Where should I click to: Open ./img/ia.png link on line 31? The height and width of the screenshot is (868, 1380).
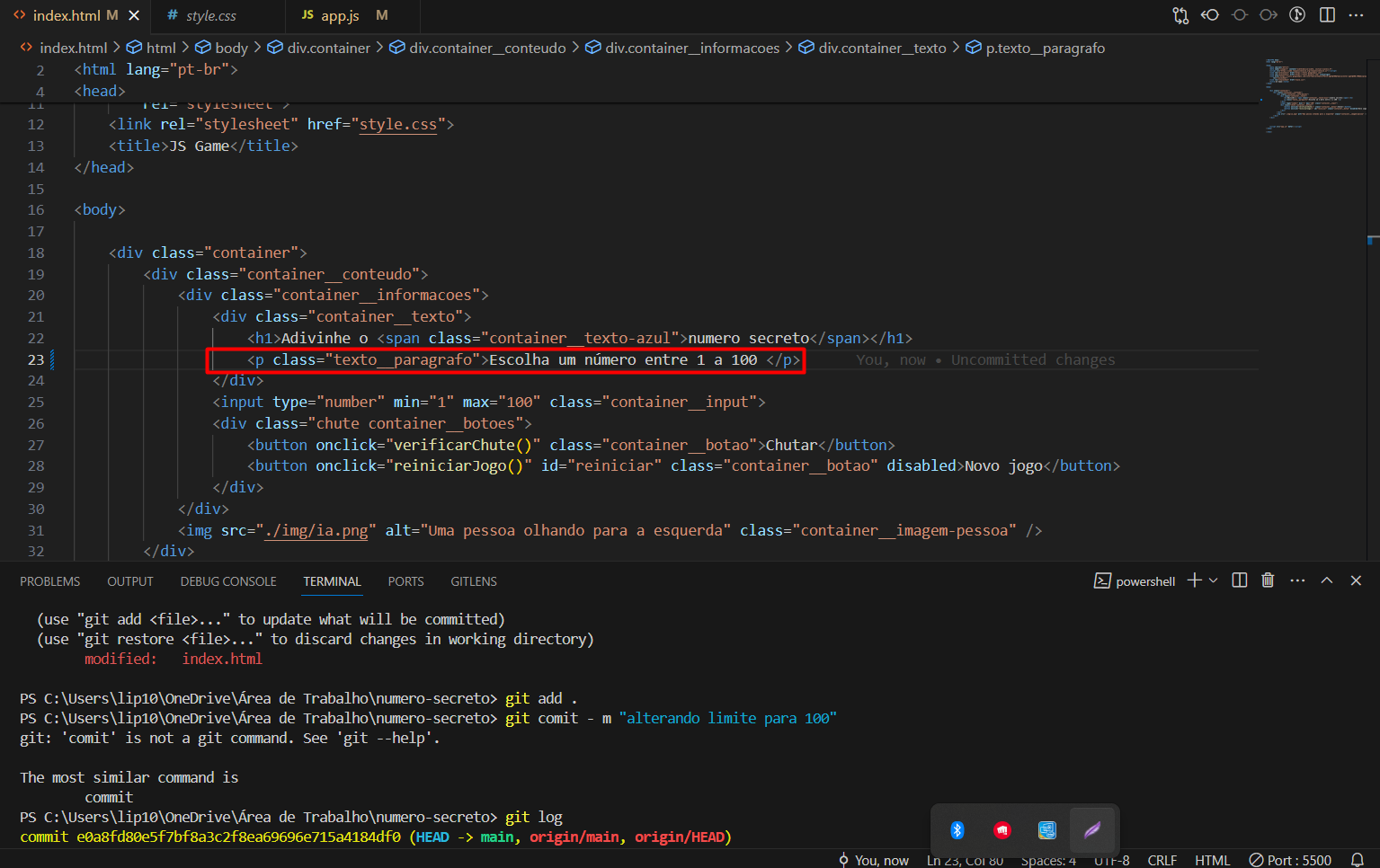pos(316,530)
